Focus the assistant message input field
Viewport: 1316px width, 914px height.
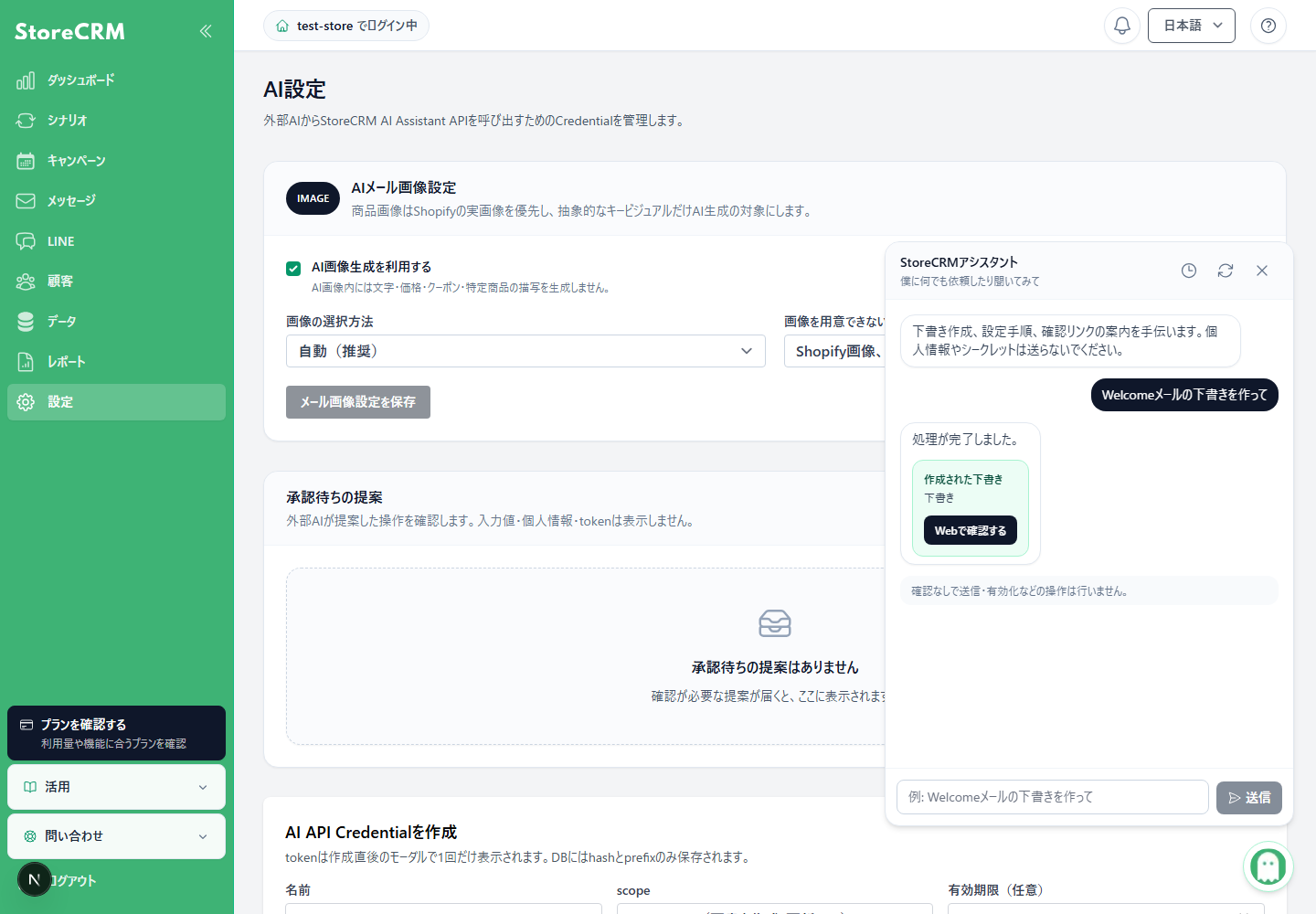pyautogui.click(x=1053, y=797)
